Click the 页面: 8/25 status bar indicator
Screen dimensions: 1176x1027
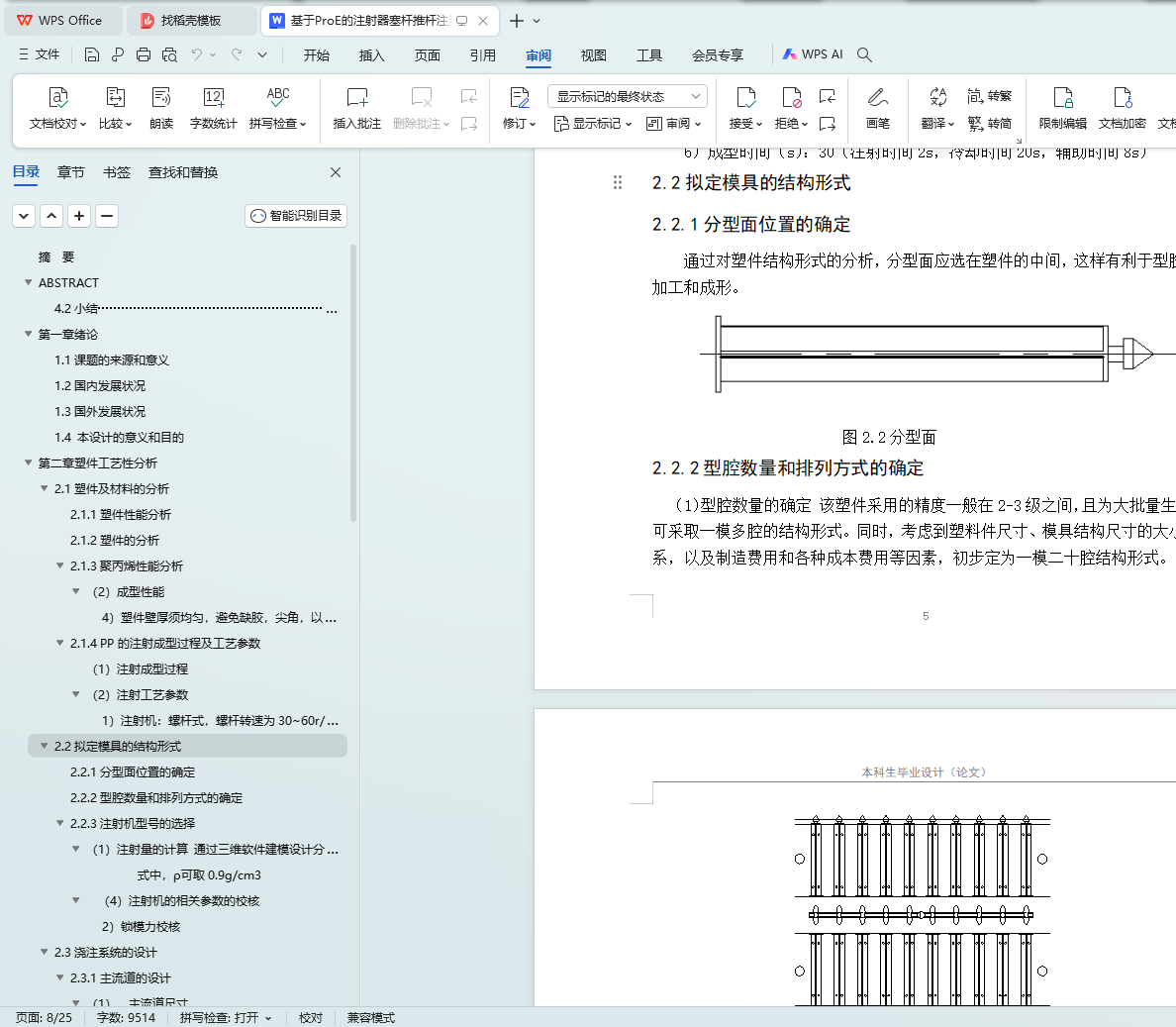point(45,1017)
